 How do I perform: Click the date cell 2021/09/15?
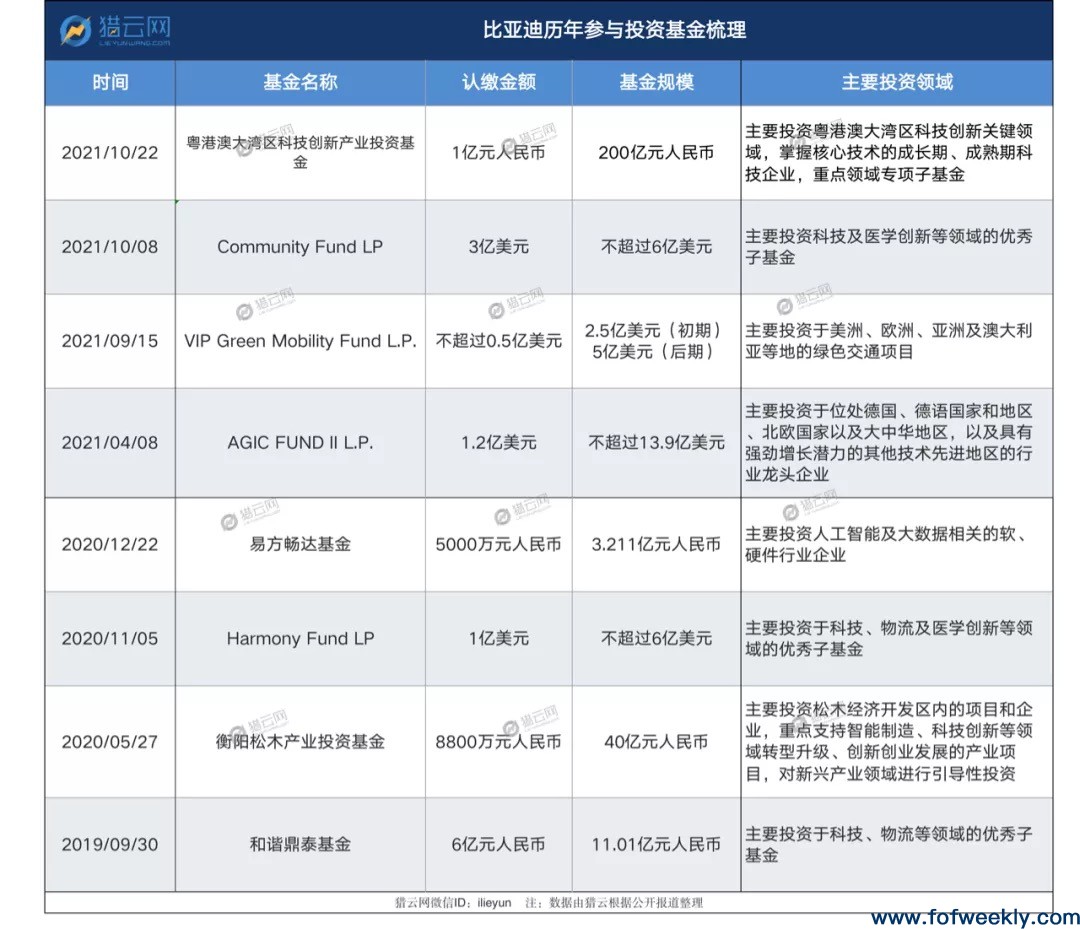[x=110, y=342]
